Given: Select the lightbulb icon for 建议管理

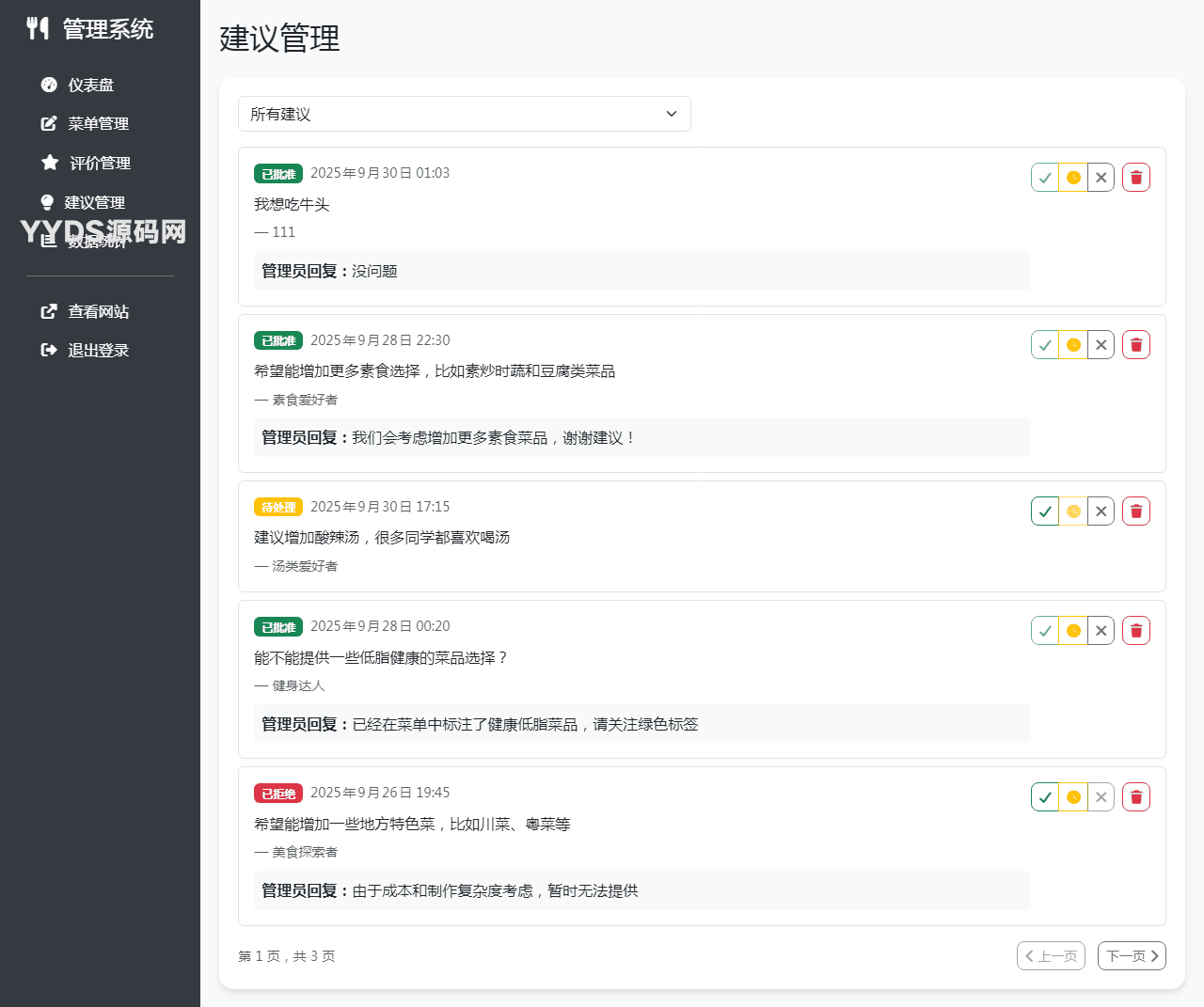Looking at the screenshot, I should pyautogui.click(x=48, y=201).
